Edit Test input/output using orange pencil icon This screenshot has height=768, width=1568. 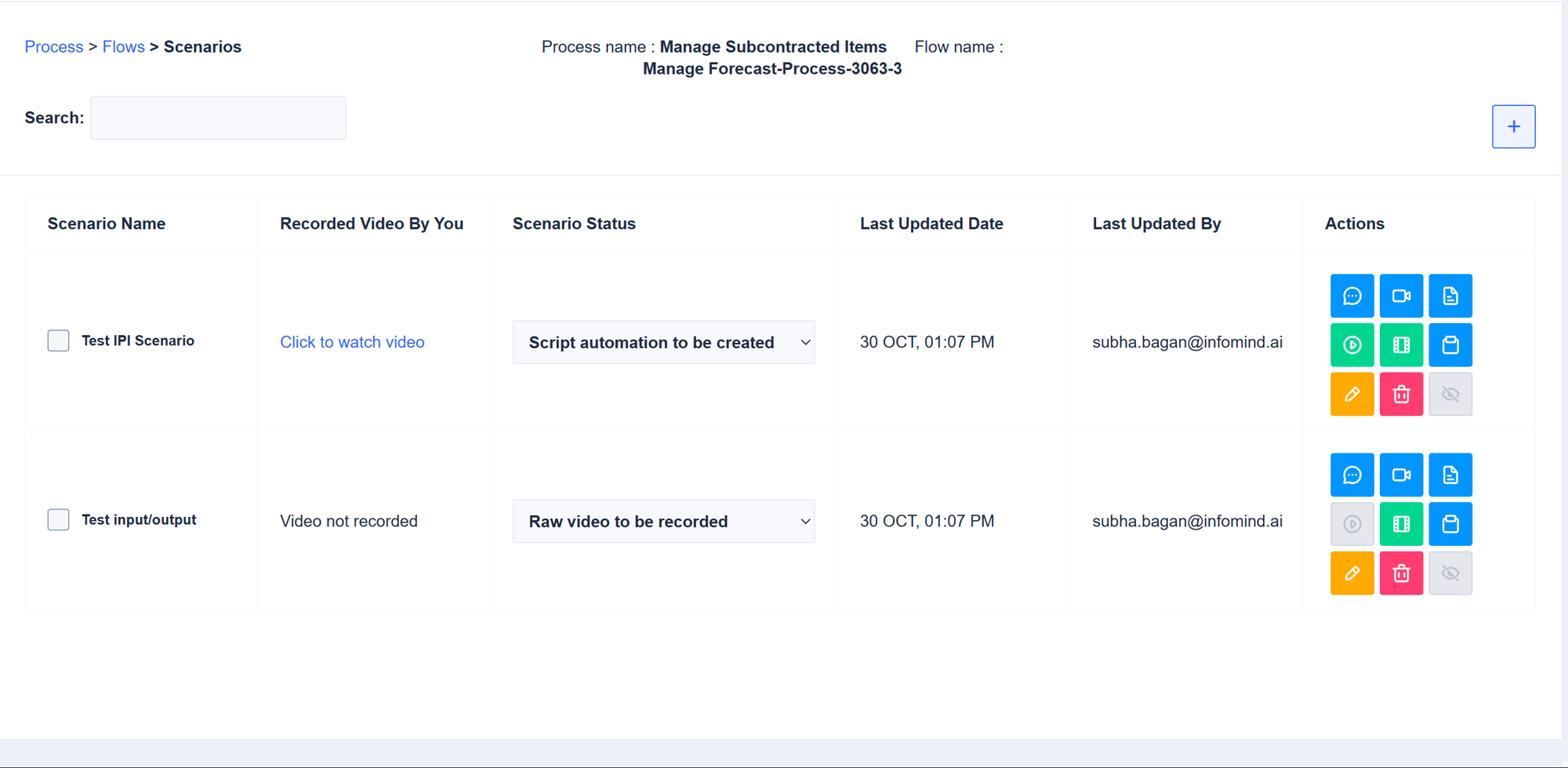coord(1352,573)
